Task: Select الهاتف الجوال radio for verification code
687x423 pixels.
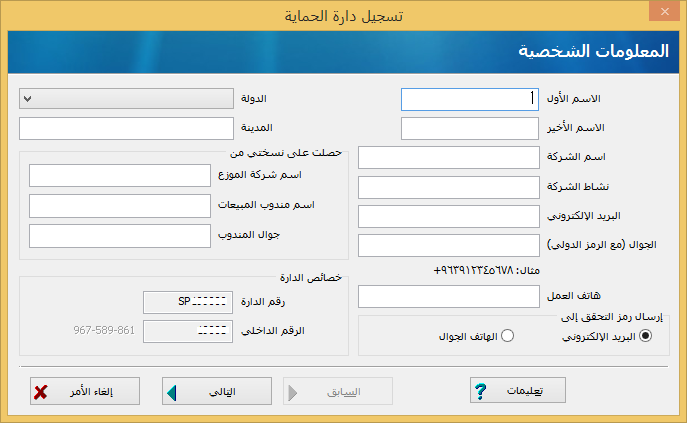Action: click(x=507, y=336)
